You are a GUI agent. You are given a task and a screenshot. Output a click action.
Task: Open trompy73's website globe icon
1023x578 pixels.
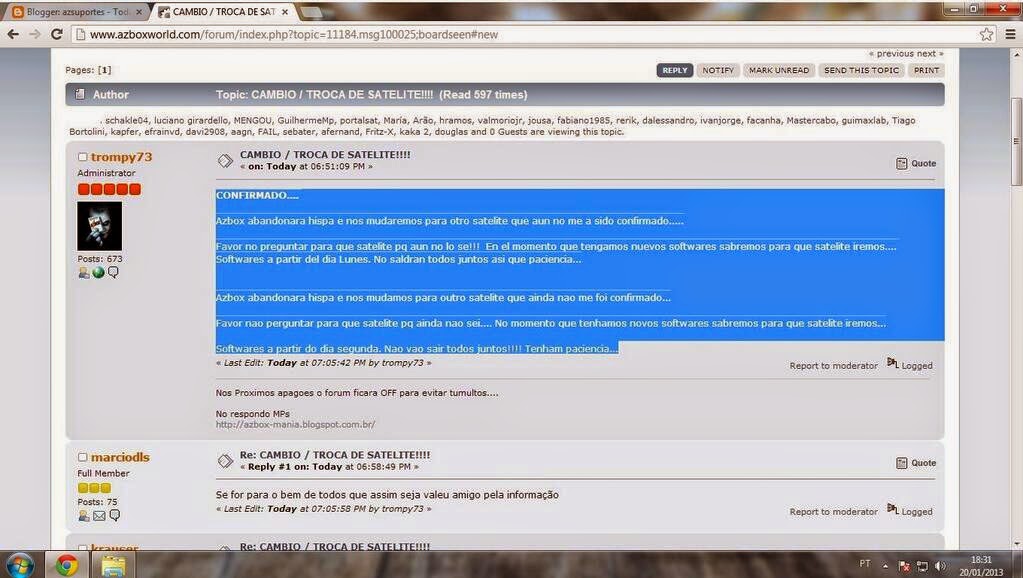pyautogui.click(x=99, y=273)
